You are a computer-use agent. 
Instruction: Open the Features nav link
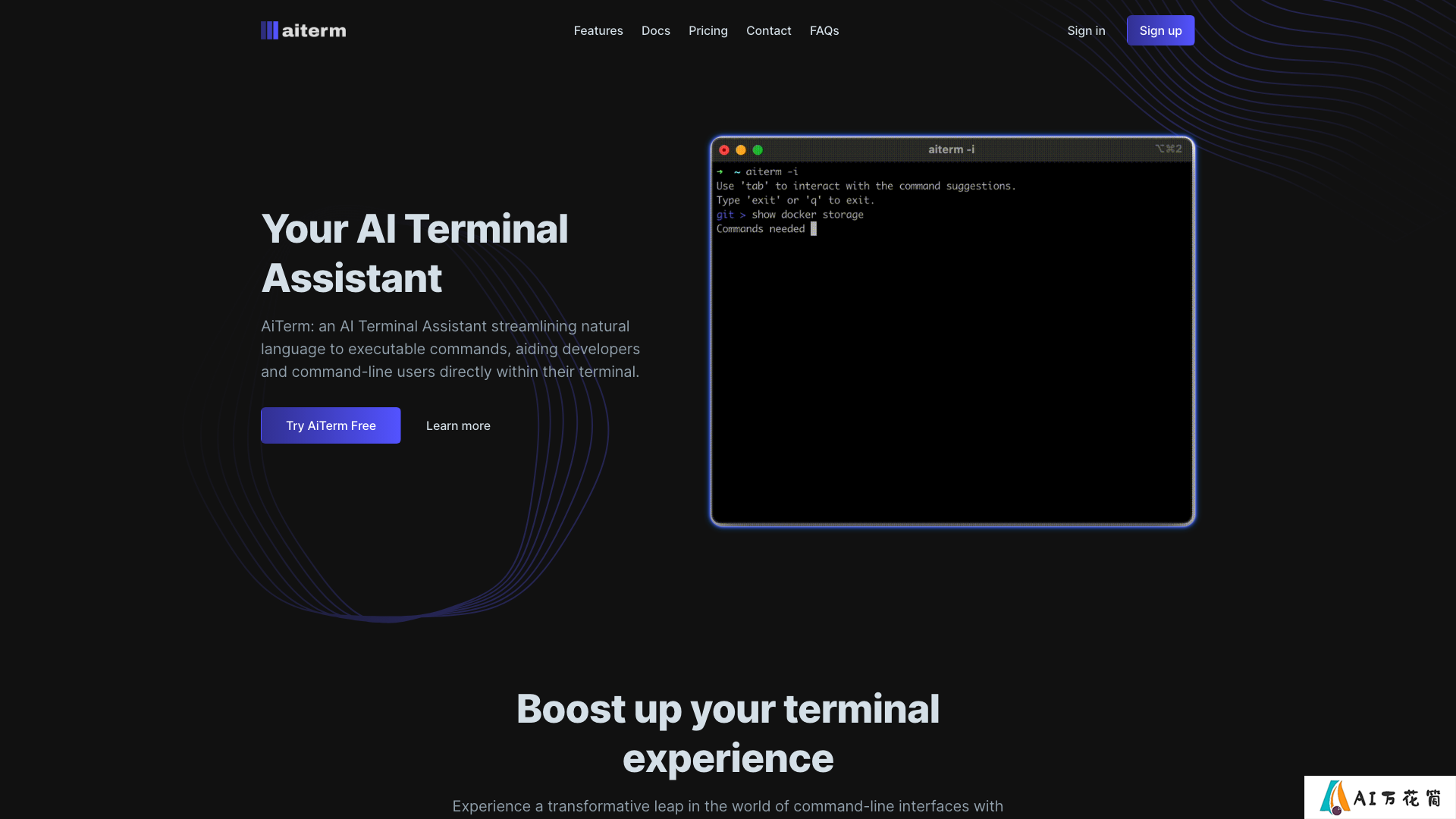click(598, 30)
